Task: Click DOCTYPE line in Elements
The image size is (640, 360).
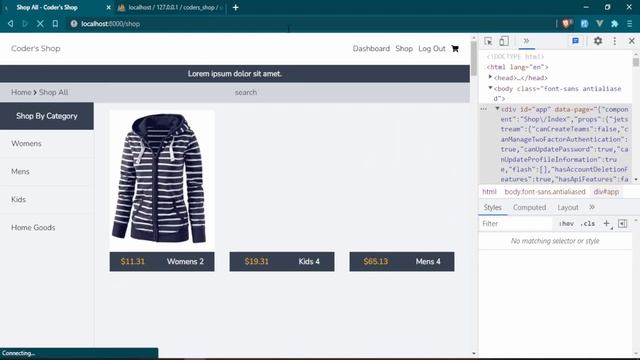Action: (x=515, y=56)
